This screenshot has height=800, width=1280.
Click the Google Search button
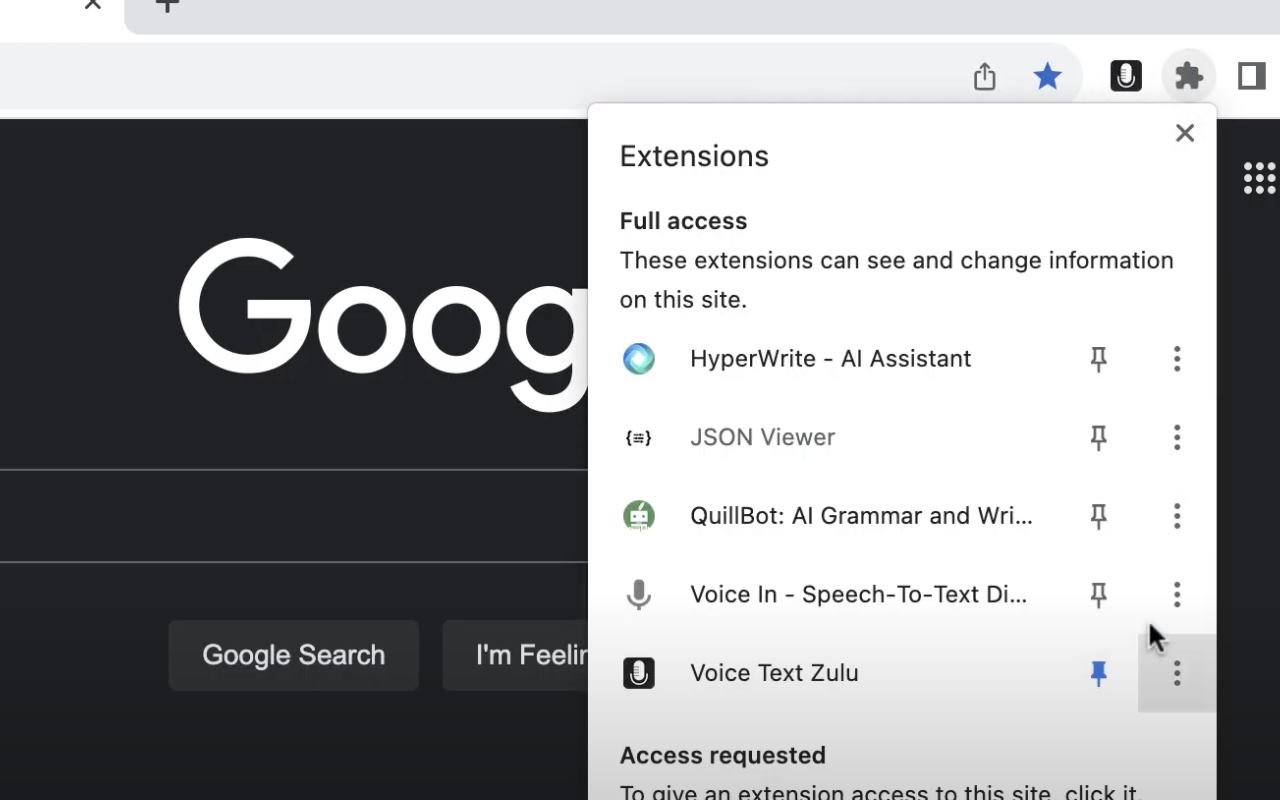pyautogui.click(x=293, y=655)
